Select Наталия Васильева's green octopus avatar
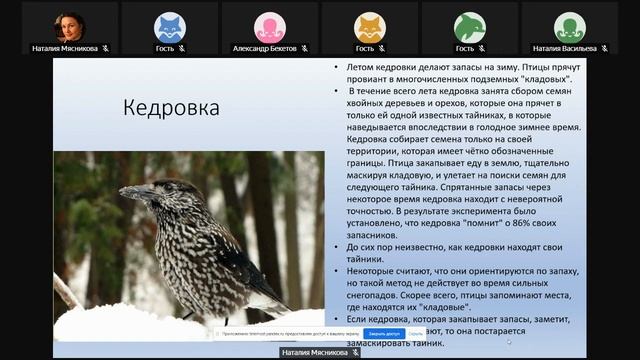The image size is (640, 360). tap(570, 28)
